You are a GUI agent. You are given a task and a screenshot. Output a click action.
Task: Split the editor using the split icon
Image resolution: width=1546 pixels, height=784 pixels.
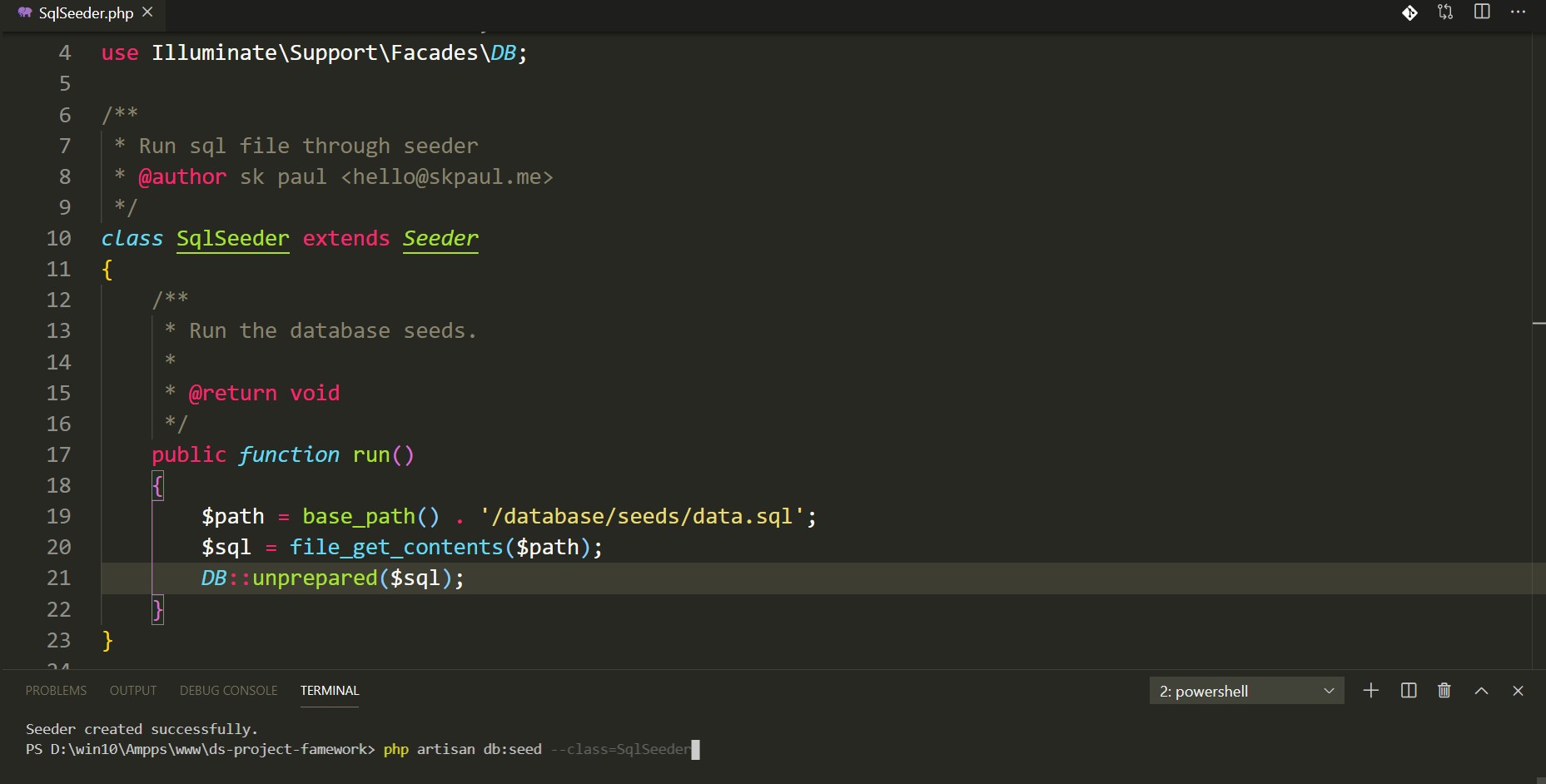(1483, 12)
